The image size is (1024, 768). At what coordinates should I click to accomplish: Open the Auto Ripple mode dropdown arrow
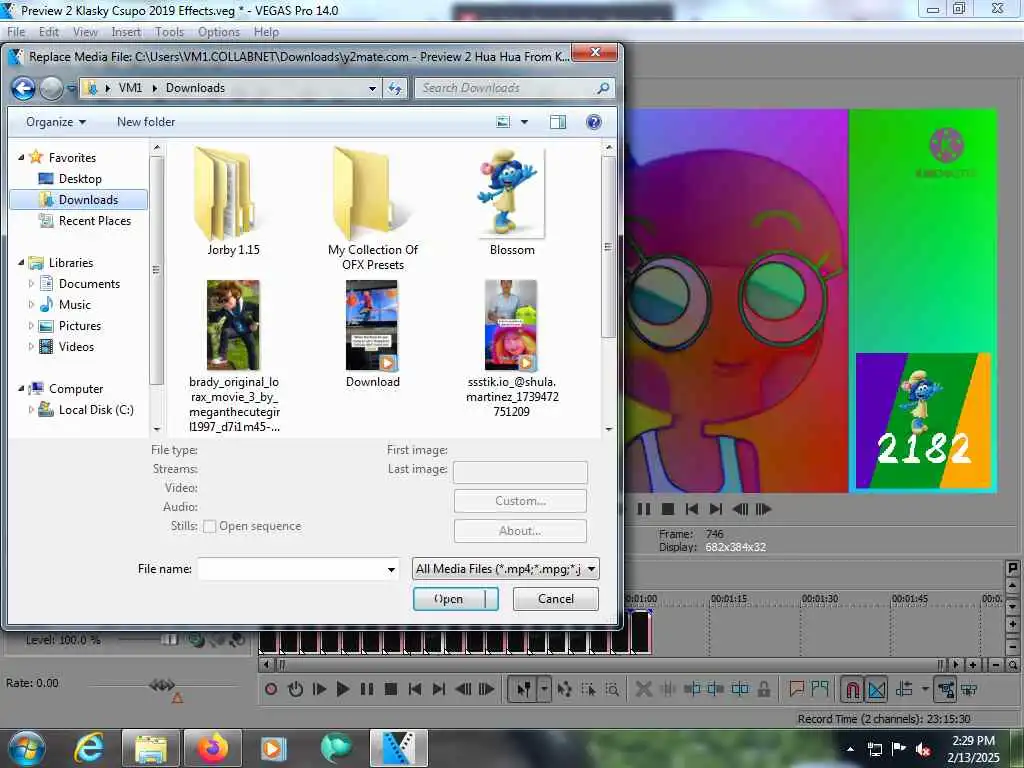pos(924,689)
